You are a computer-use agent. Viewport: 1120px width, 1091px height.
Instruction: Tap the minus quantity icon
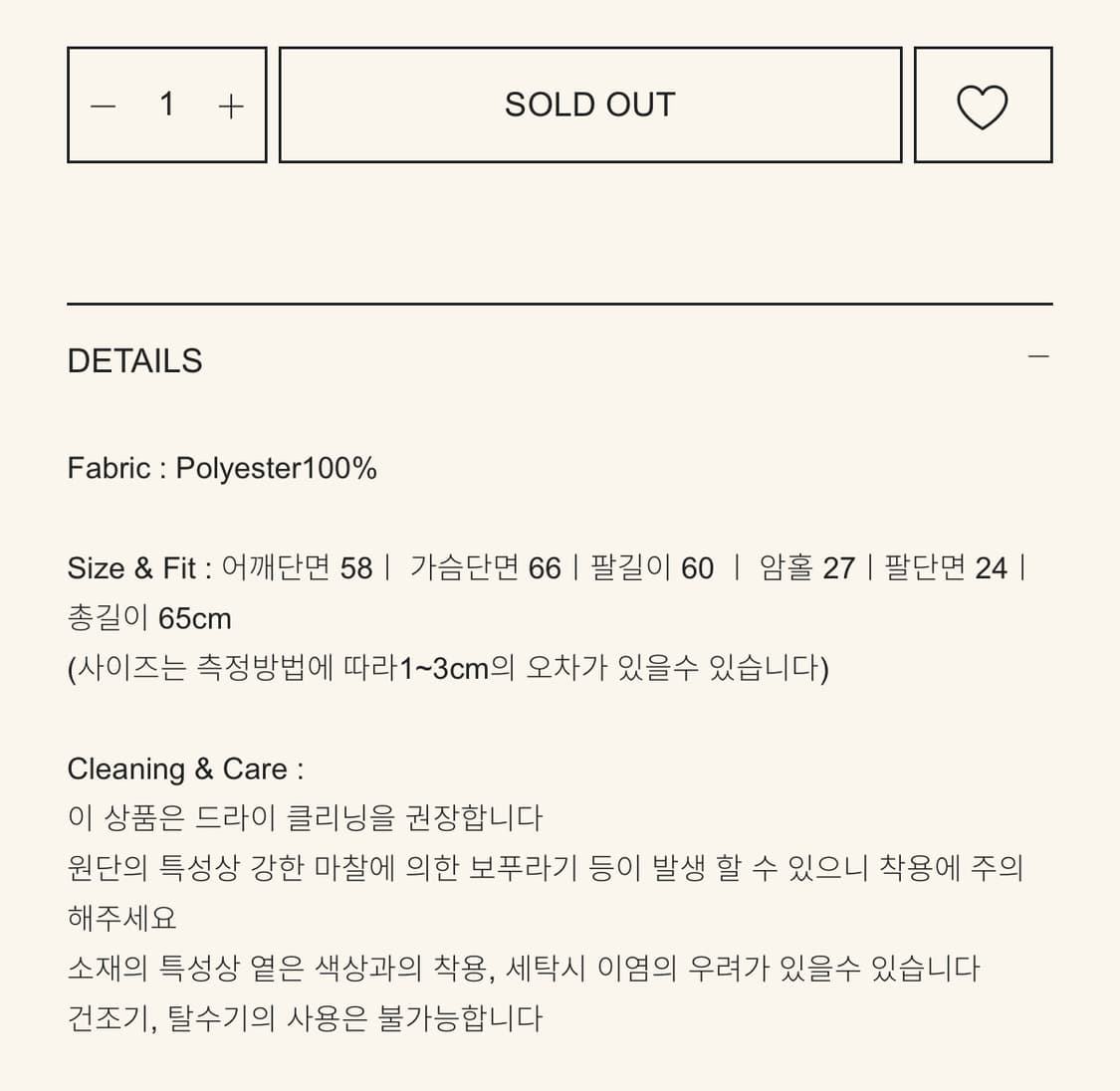coord(104,105)
